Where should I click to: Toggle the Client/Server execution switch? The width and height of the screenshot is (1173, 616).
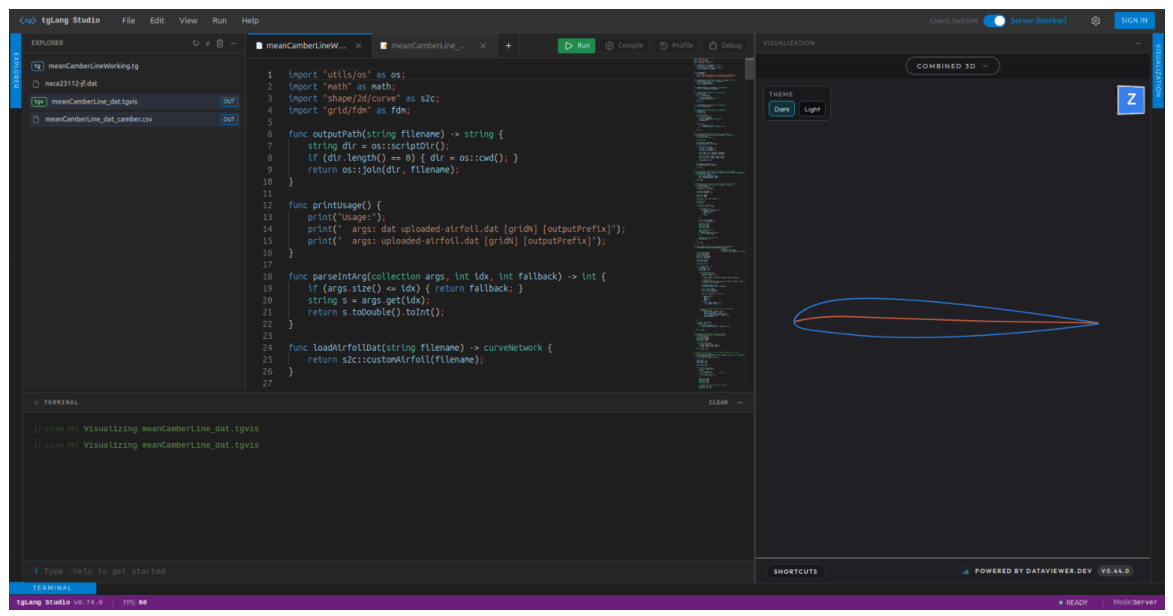994,20
